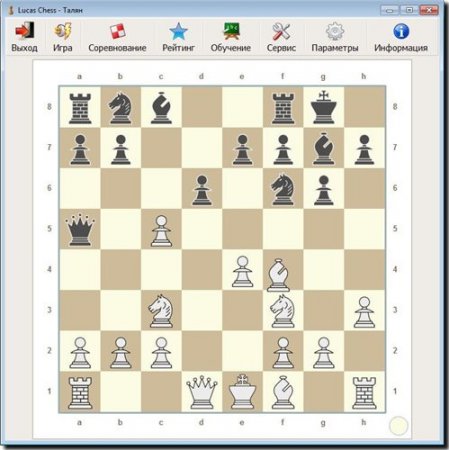Select the black pawn on d6

[x=202, y=190]
